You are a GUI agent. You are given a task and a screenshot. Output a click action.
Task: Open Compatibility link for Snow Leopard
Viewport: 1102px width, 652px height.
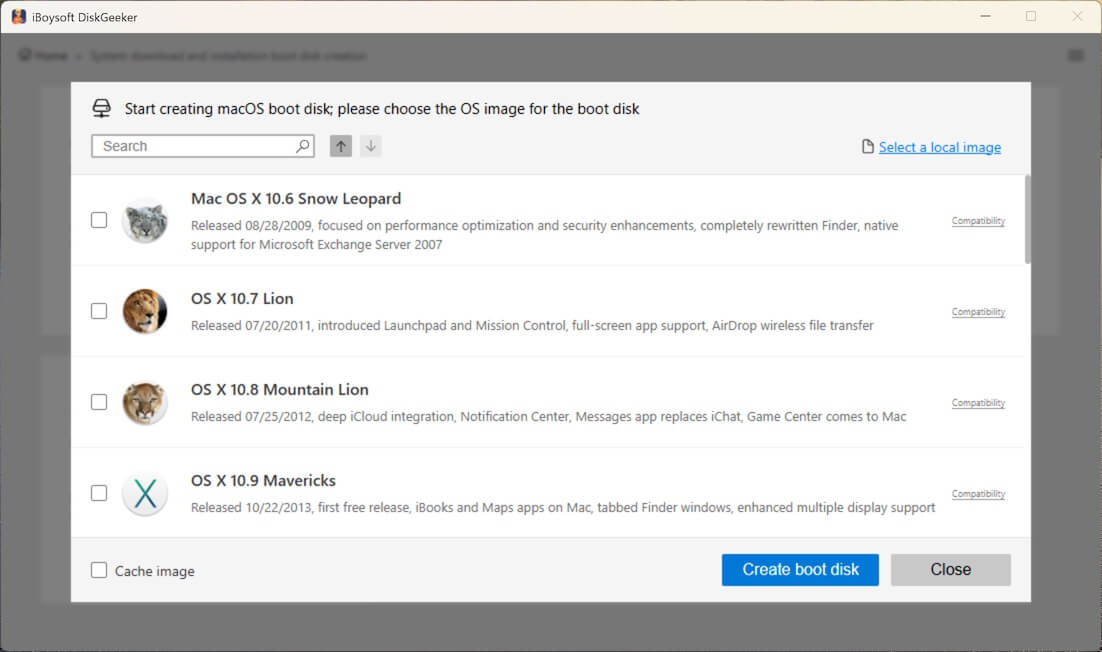[x=977, y=221]
